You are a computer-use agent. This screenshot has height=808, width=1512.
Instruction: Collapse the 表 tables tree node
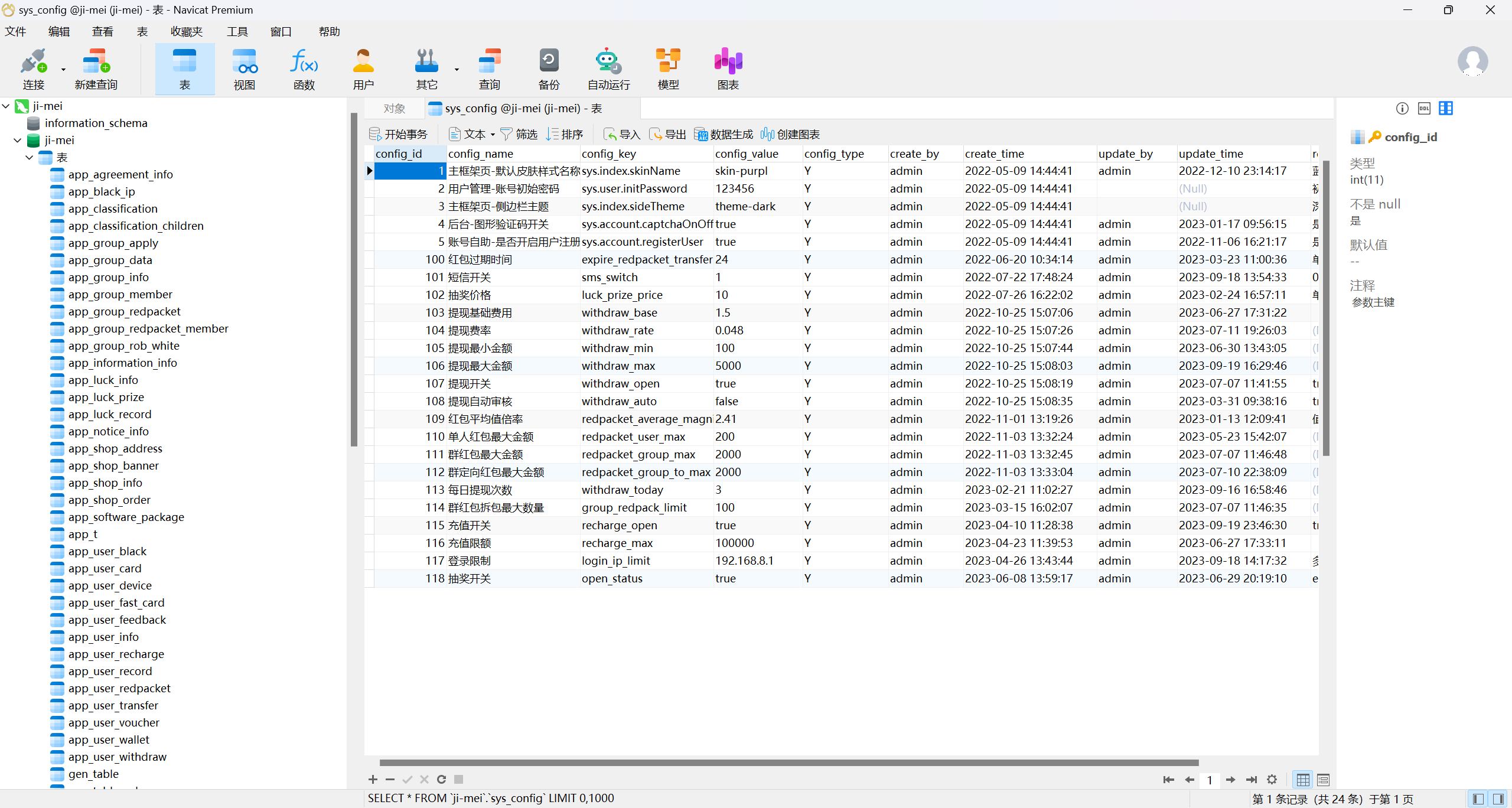(30, 158)
